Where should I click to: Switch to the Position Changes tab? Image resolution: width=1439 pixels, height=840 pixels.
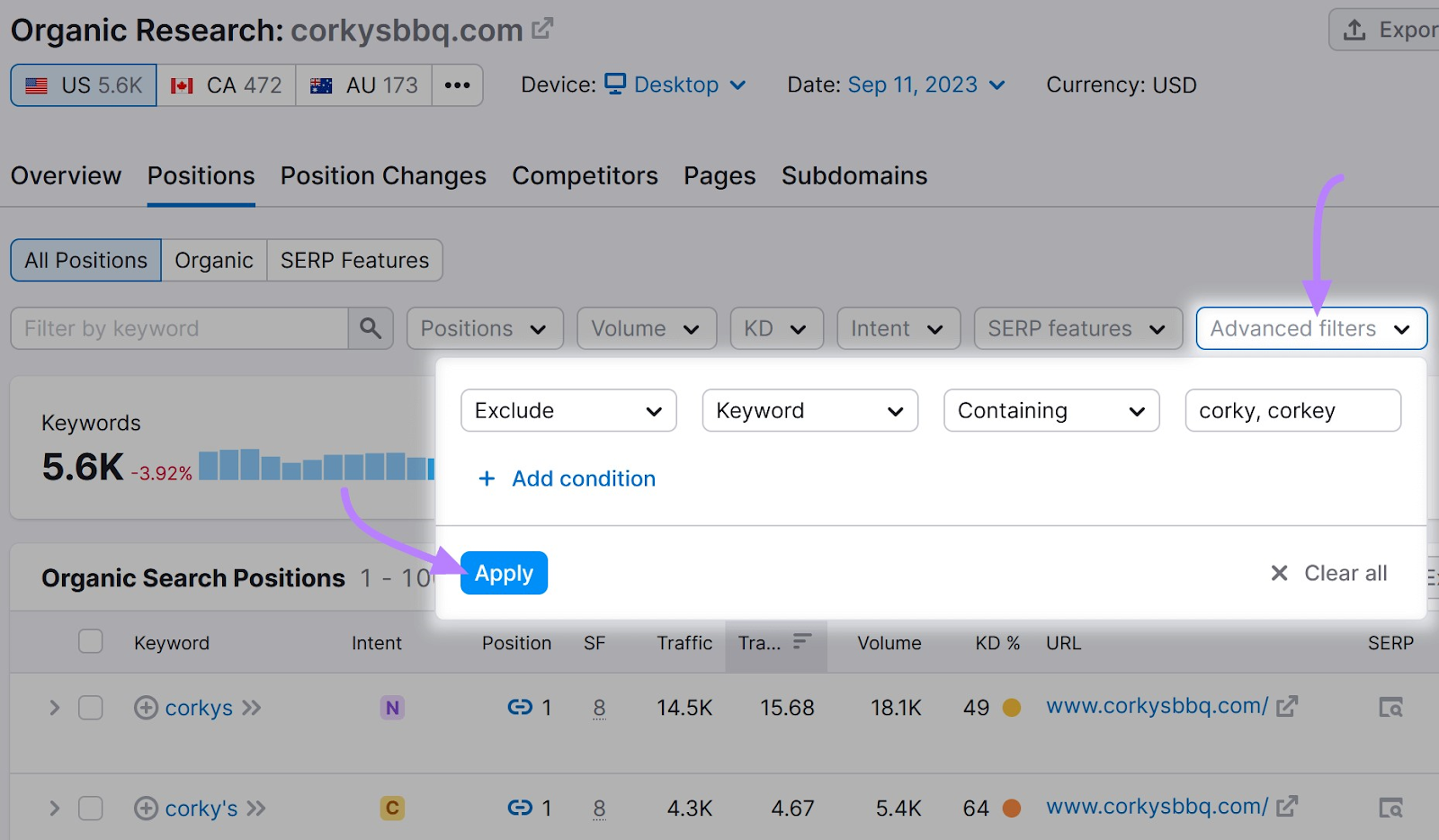coord(383,175)
